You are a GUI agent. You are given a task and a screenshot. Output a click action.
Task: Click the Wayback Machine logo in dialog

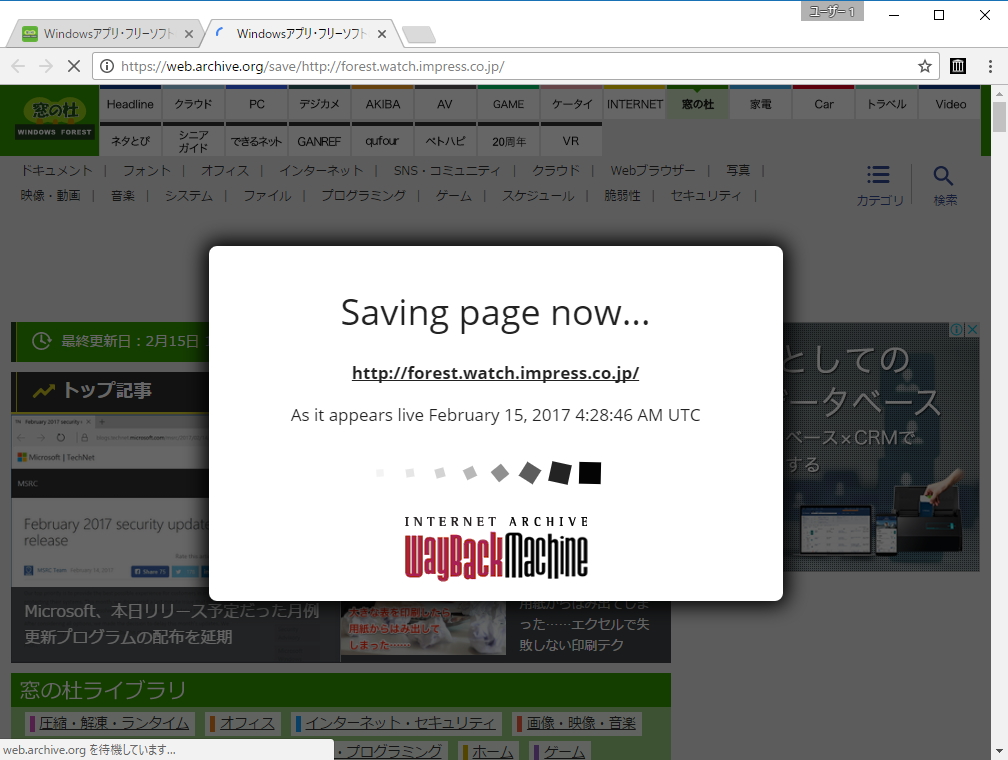click(x=496, y=548)
